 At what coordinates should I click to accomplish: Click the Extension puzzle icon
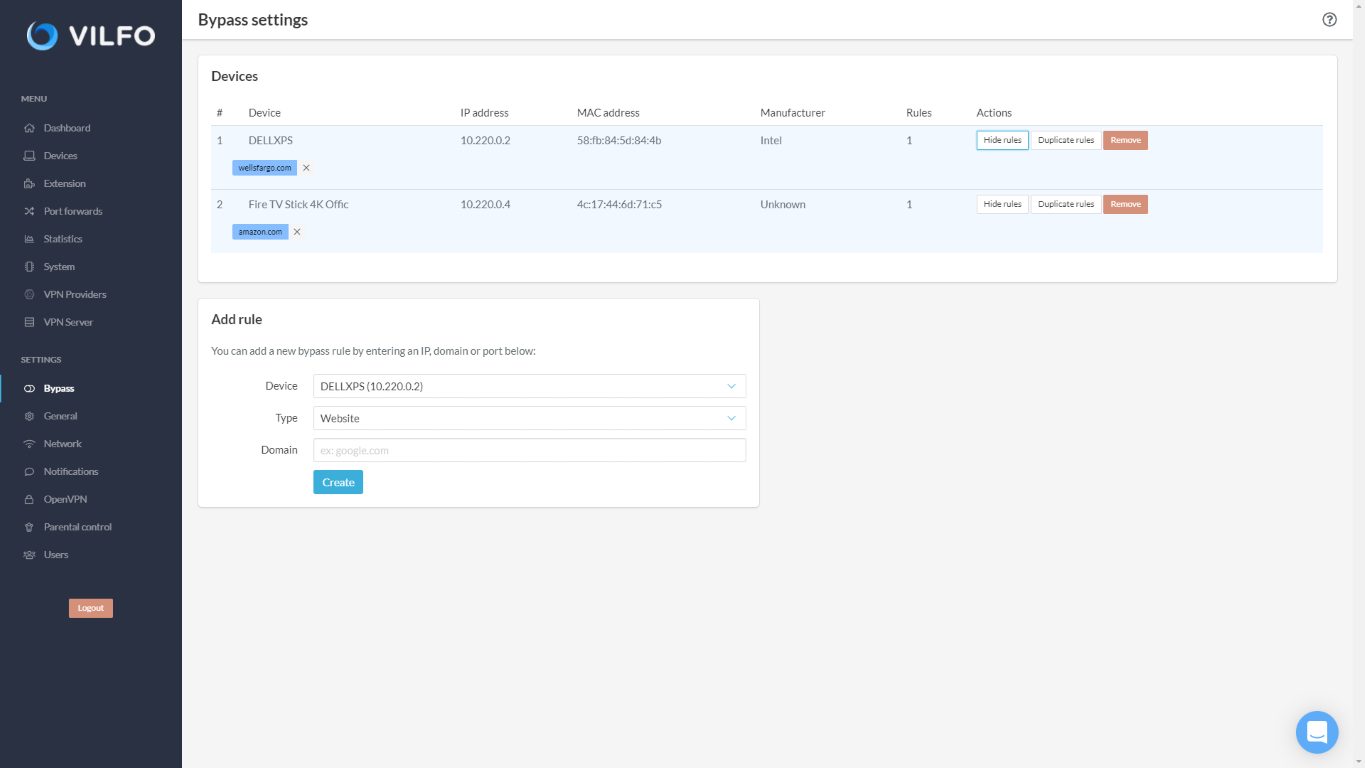(29, 184)
